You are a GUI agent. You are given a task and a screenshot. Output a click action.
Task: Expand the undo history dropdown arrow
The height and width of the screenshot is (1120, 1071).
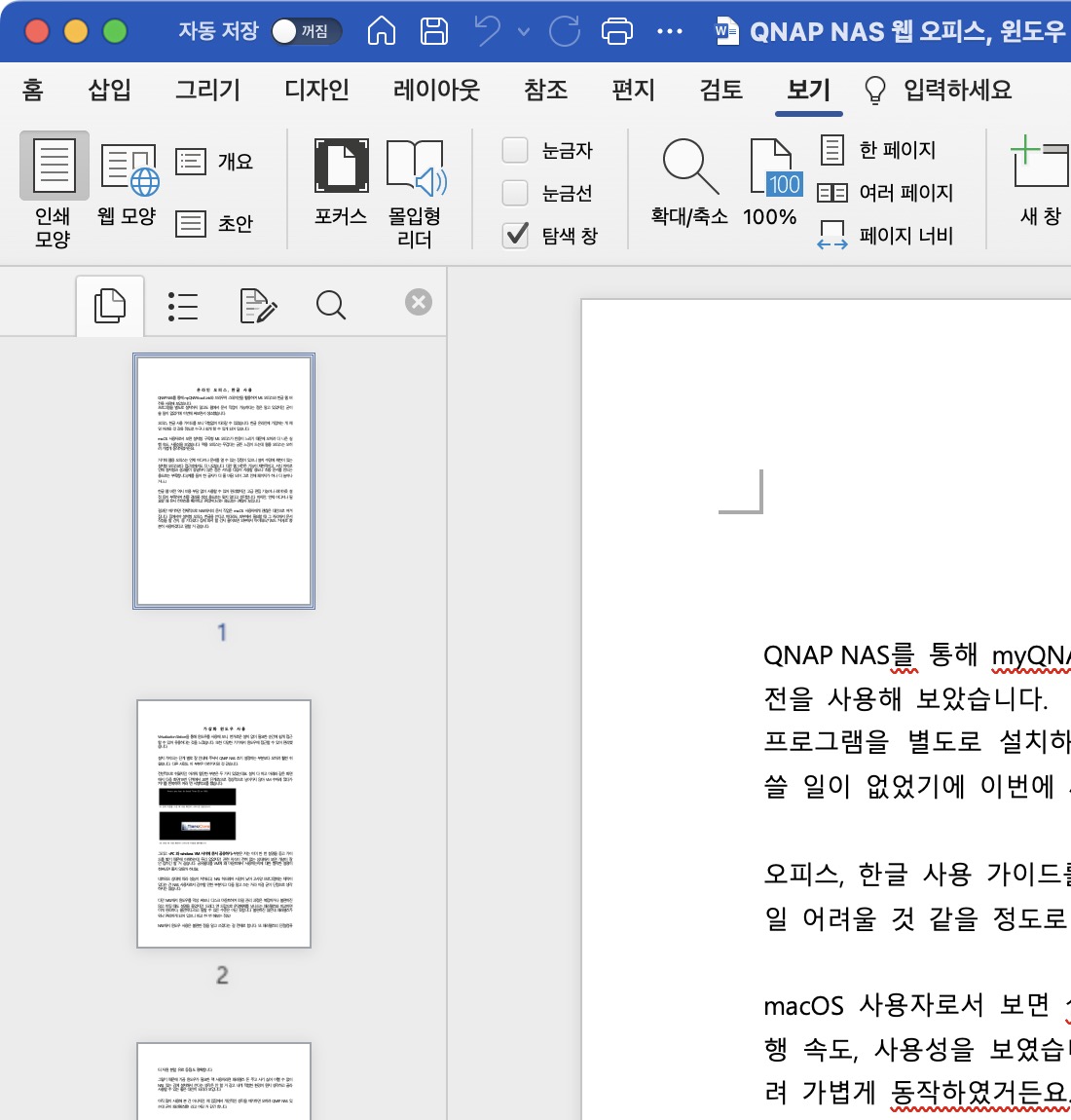coord(524,32)
